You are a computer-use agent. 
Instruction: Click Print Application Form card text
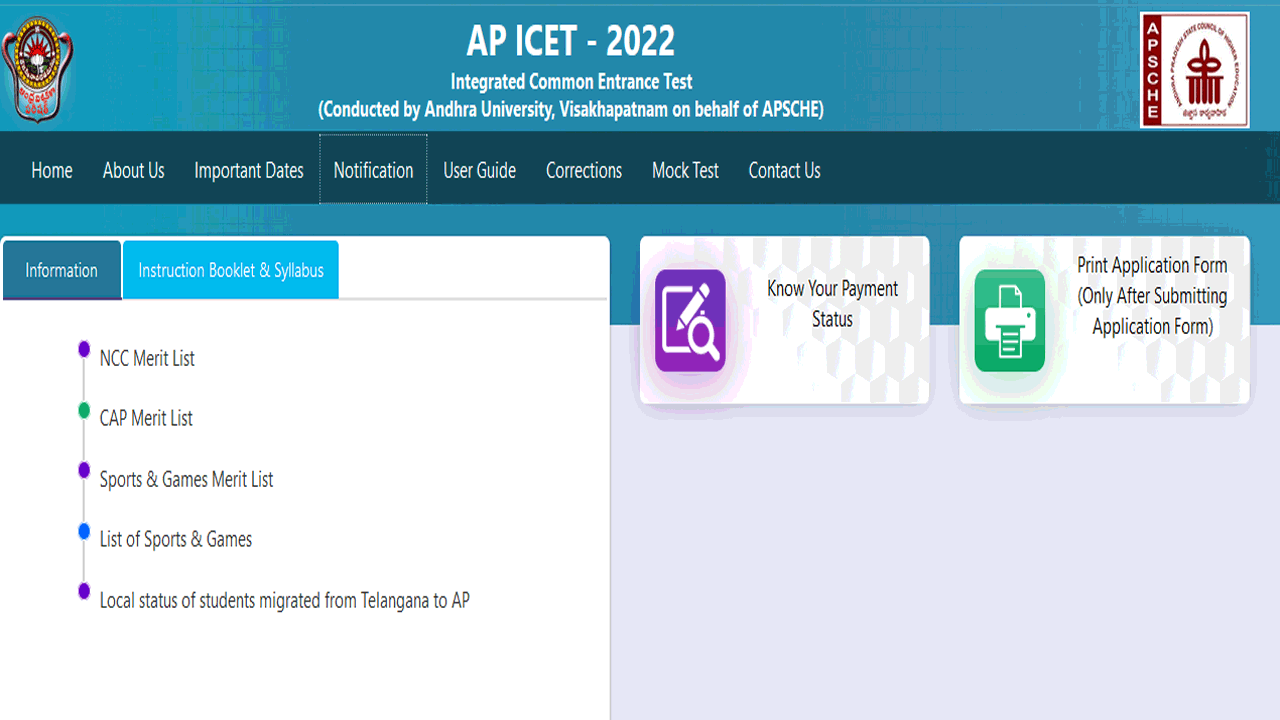pyautogui.click(x=1152, y=296)
